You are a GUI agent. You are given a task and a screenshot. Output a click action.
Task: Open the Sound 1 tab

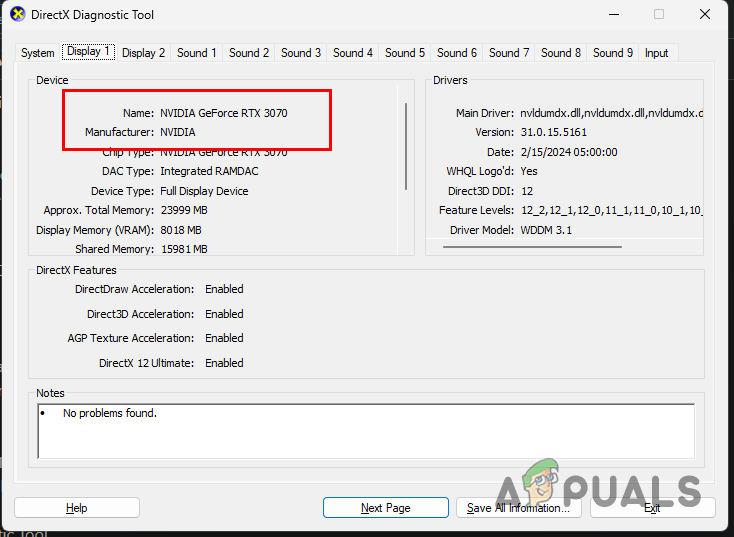197,53
